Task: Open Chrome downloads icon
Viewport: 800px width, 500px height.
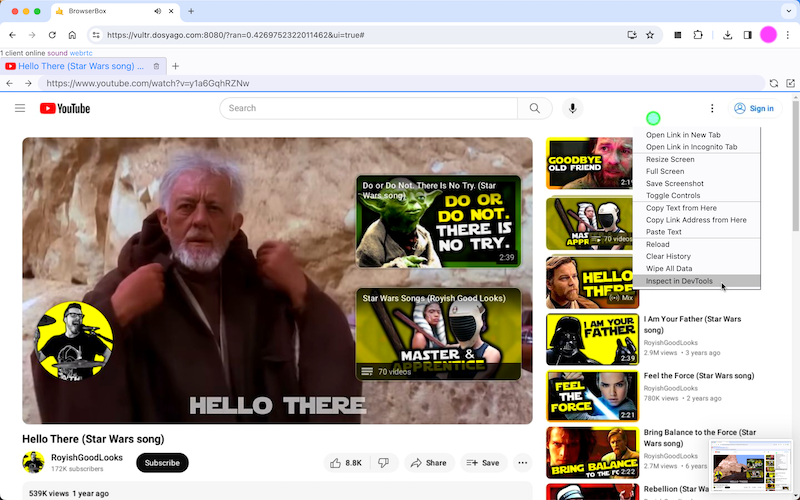Action: 728,35
